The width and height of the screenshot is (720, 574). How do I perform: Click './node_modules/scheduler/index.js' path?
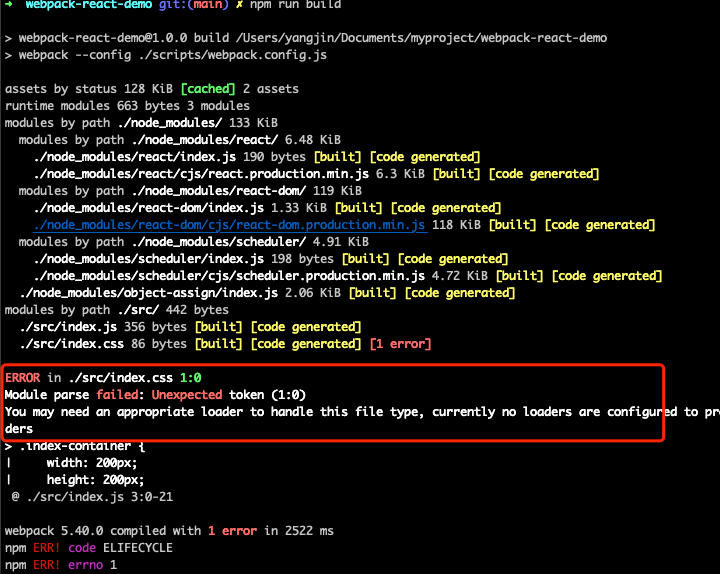149,259
